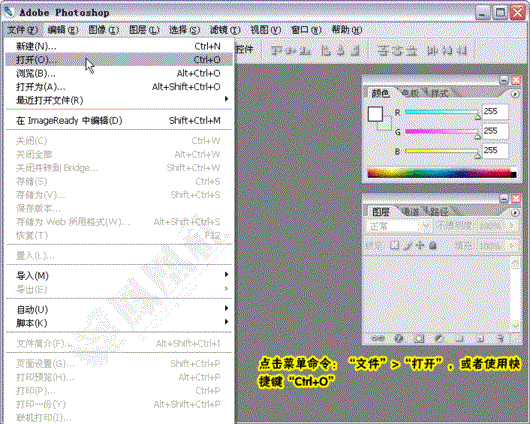Open the 窗口(W) menu
The width and height of the screenshot is (530, 424).
pos(306,30)
